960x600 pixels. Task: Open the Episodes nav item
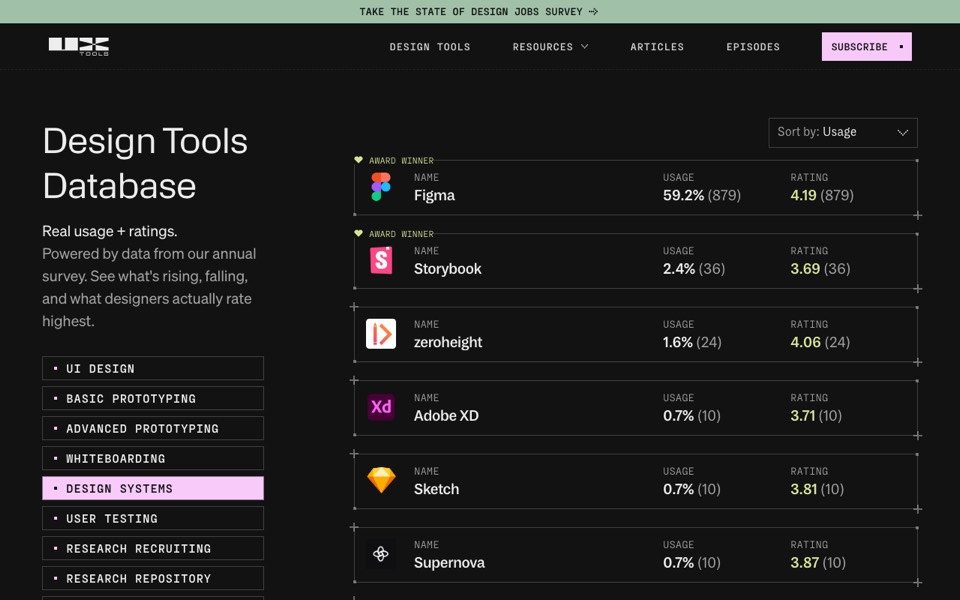(753, 47)
